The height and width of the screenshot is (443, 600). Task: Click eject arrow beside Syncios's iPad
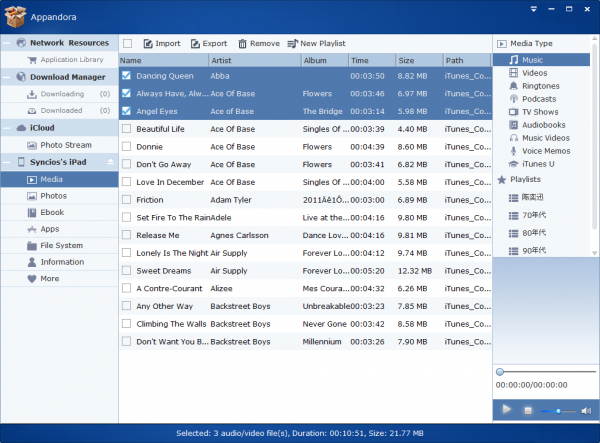pos(111,162)
